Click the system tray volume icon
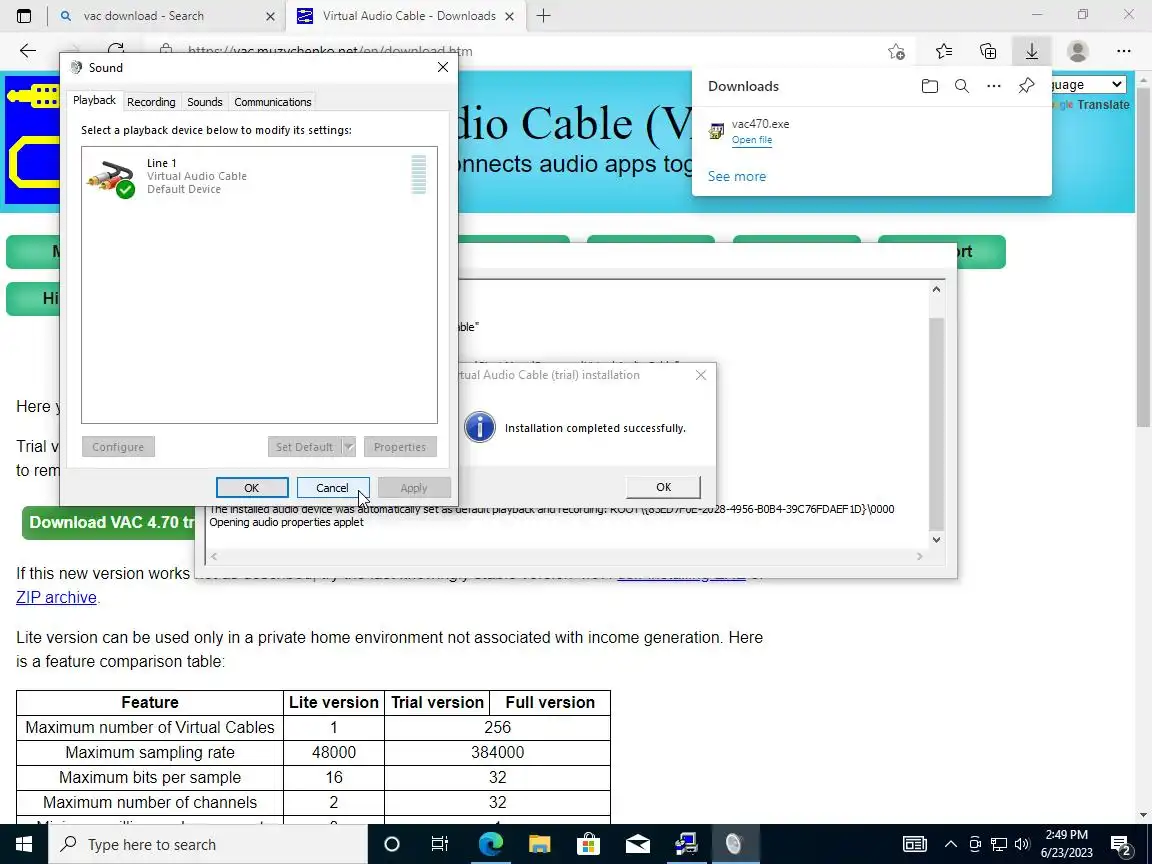The image size is (1152, 864). click(x=1022, y=844)
